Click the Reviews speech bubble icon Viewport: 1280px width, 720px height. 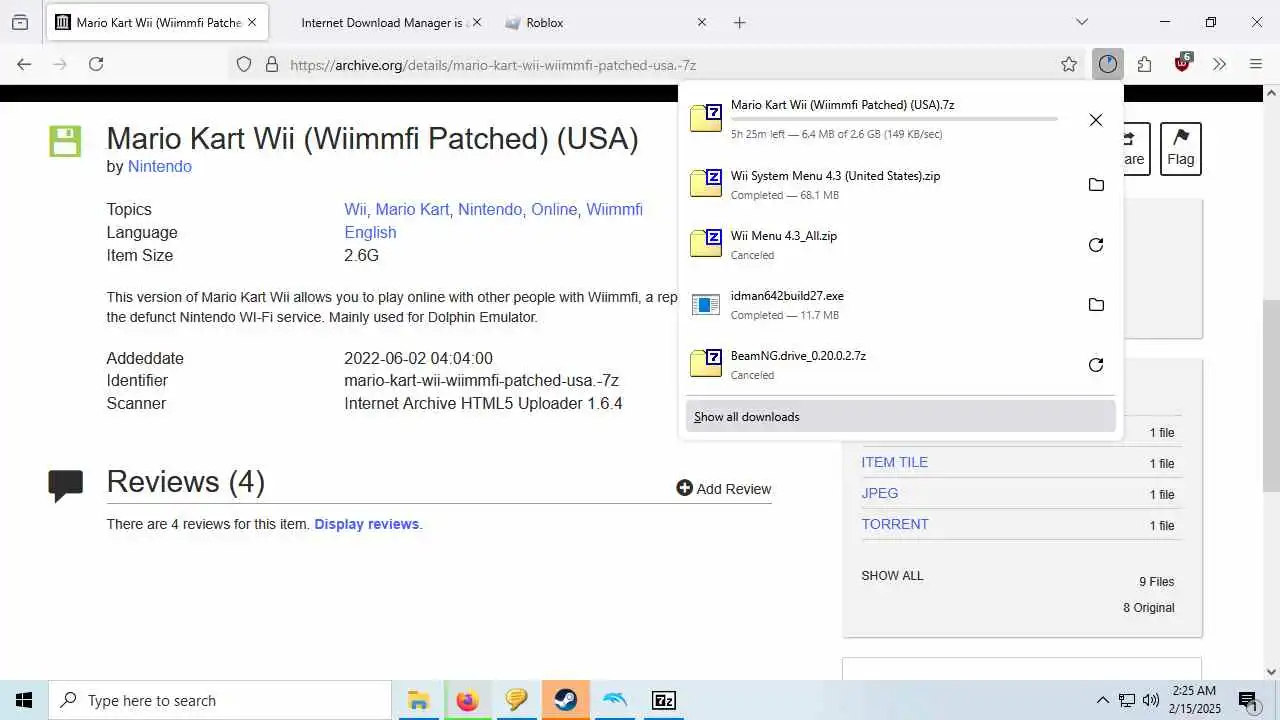click(65, 485)
